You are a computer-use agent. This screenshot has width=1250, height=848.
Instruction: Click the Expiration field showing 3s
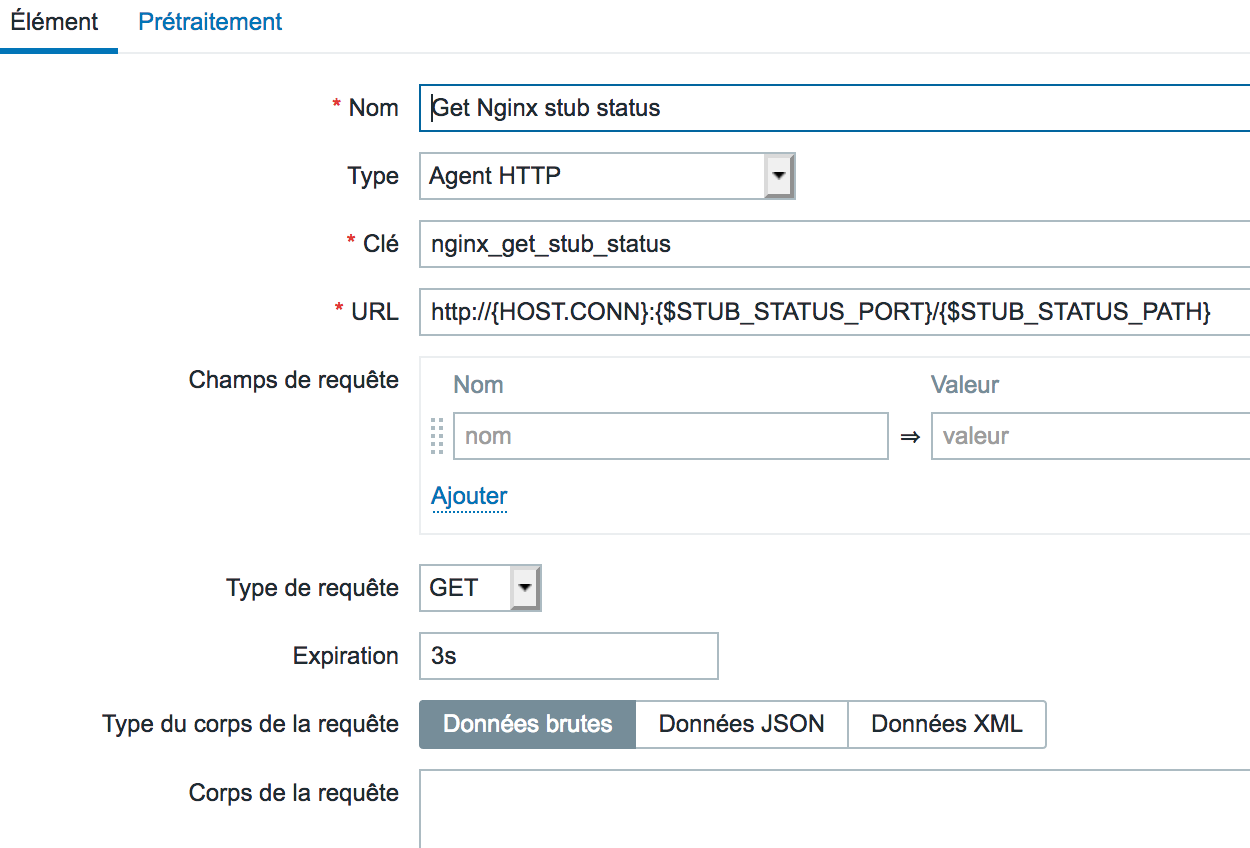(568, 656)
